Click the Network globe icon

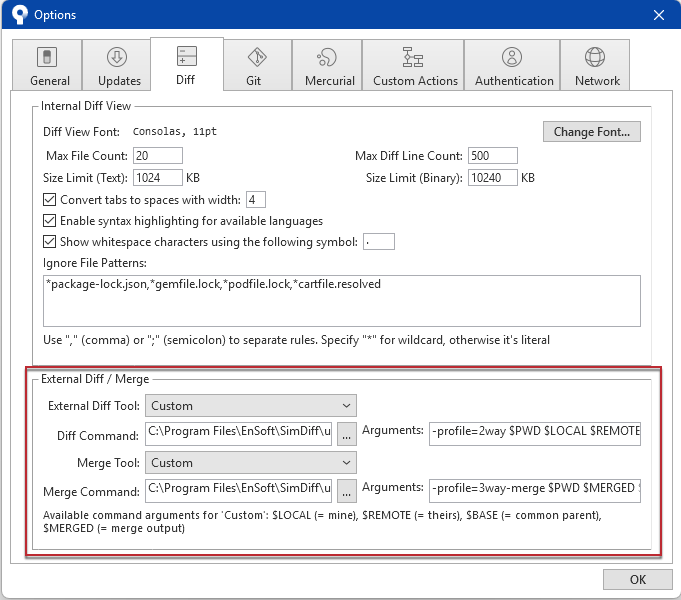pyautogui.click(x=595, y=57)
